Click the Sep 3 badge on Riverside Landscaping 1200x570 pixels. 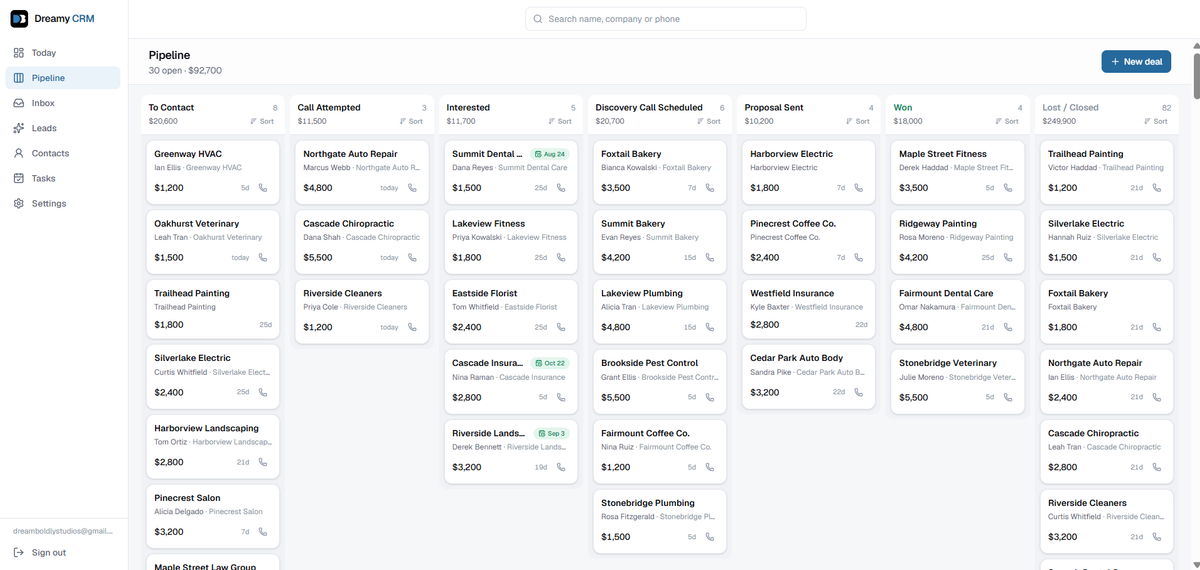[552, 434]
